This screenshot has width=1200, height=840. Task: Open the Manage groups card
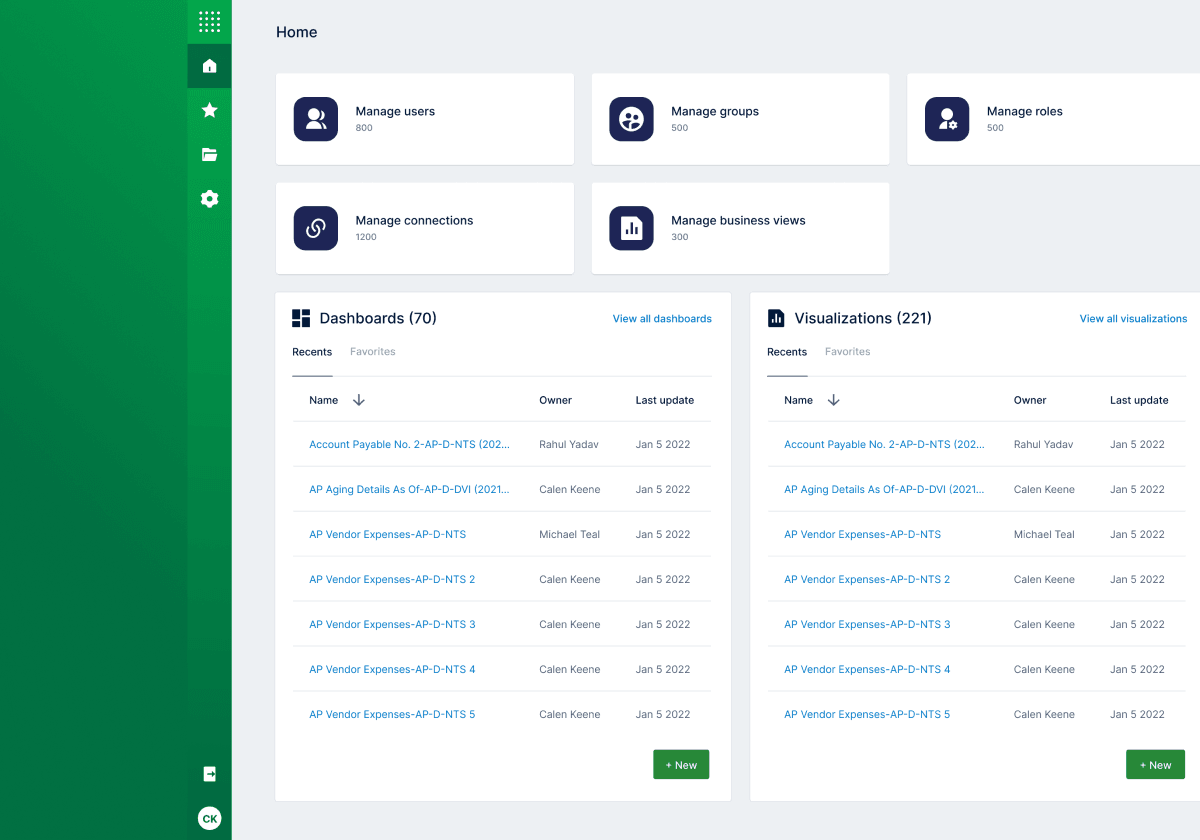tap(740, 119)
